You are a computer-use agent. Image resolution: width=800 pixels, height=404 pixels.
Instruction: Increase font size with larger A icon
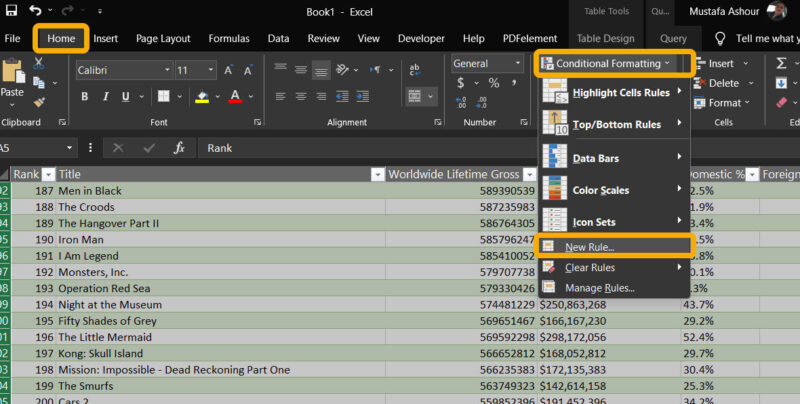pyautogui.click(x=228, y=70)
